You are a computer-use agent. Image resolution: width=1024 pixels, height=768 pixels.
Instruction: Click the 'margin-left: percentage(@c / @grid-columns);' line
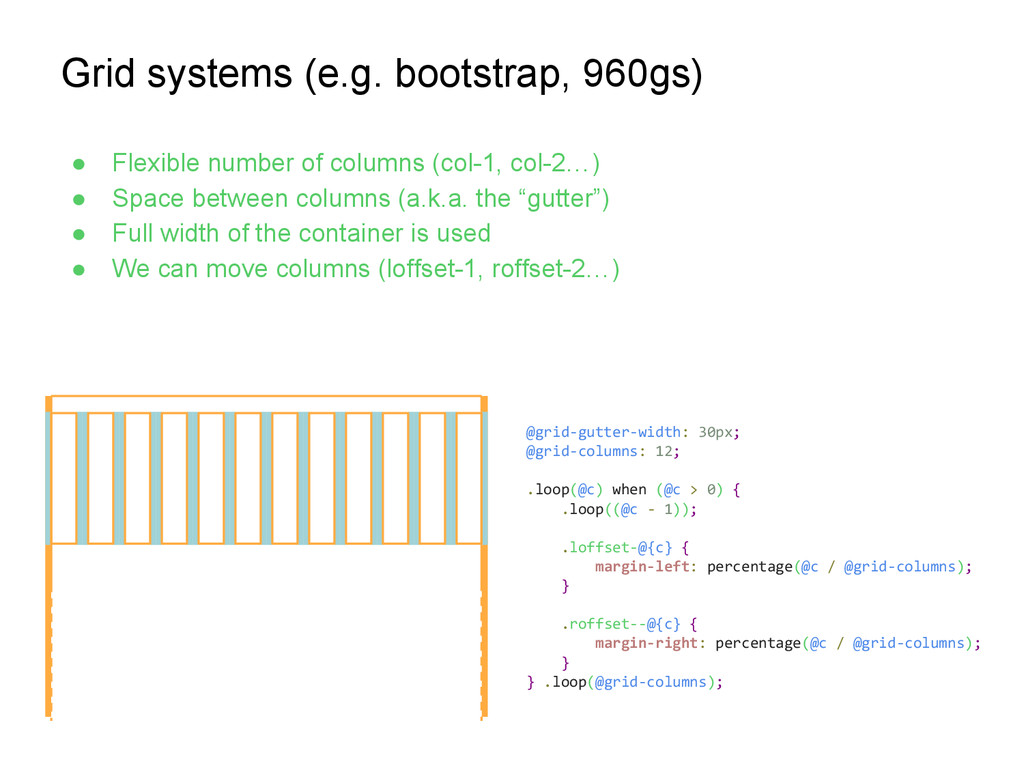point(784,567)
